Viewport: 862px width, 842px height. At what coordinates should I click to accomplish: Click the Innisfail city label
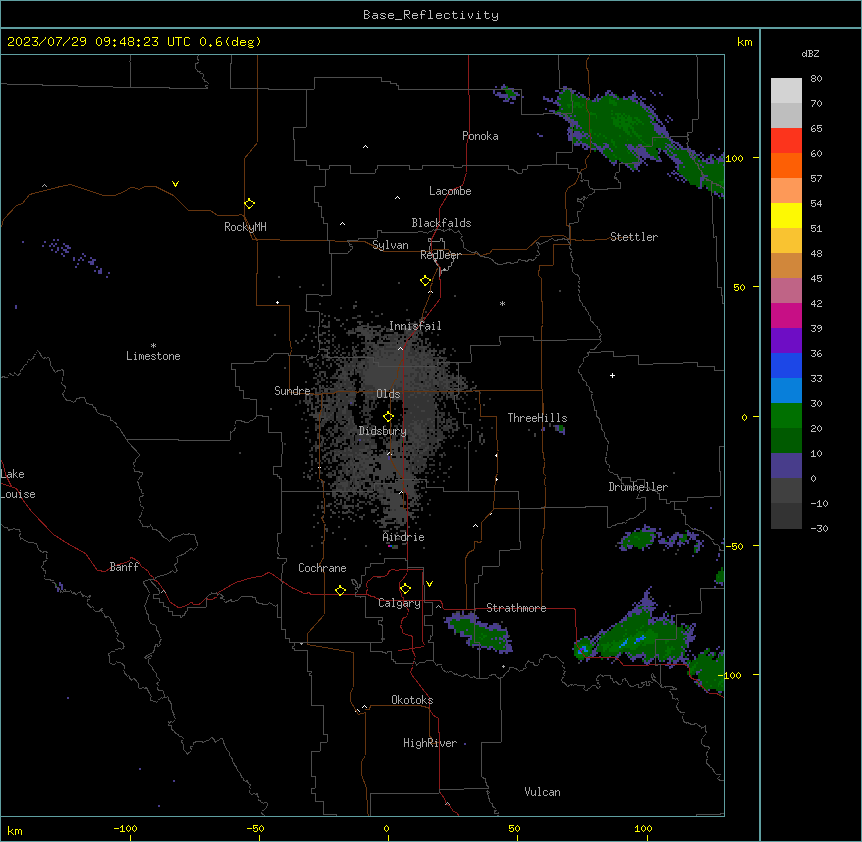coord(415,326)
